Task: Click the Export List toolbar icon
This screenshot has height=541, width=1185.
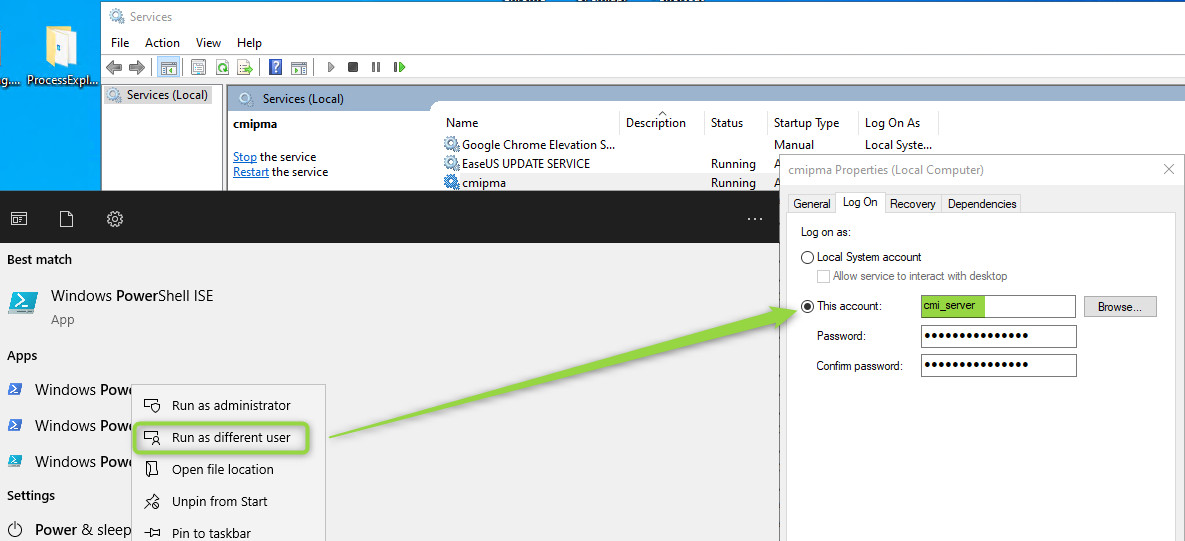Action: tap(245, 67)
